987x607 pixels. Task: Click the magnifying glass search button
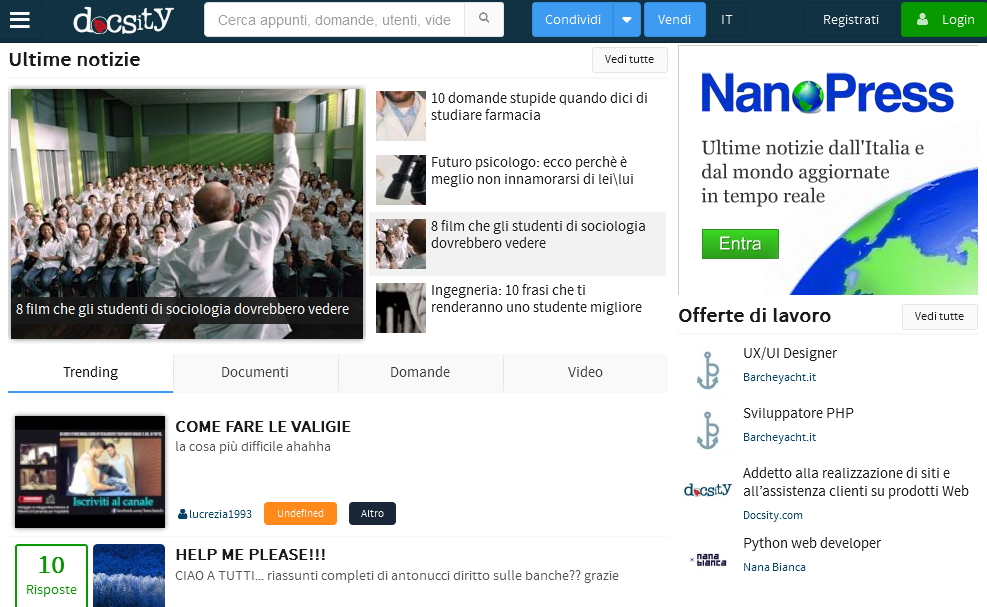(484, 19)
